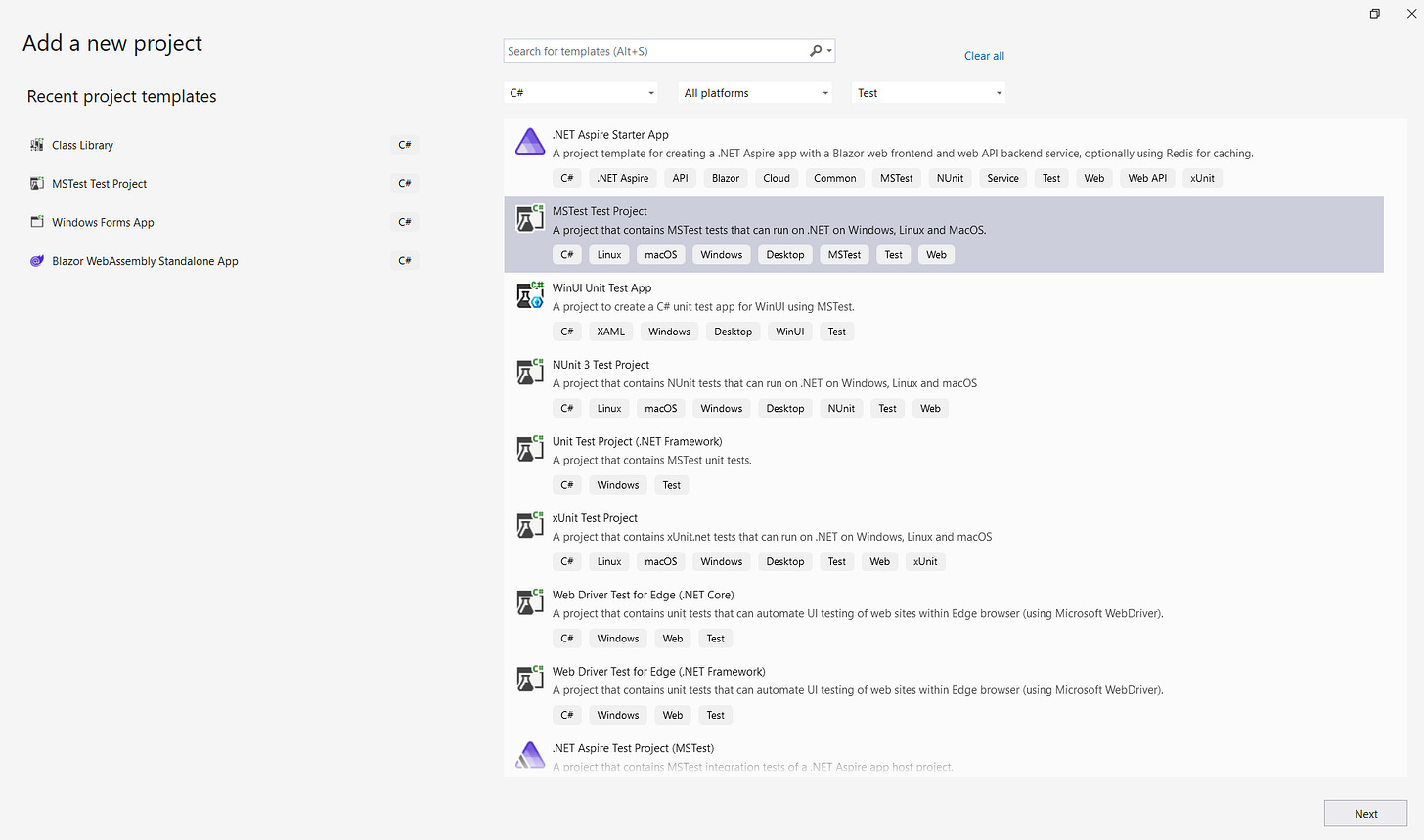
Task: Click the xUnit tag on xUnit Test Project
Action: coord(925,562)
